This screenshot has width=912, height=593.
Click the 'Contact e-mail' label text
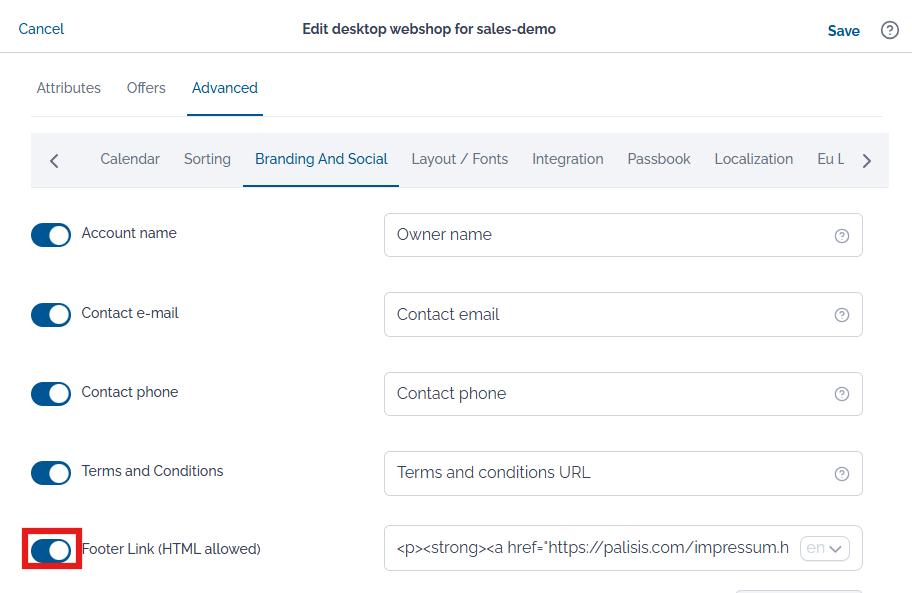pos(130,313)
